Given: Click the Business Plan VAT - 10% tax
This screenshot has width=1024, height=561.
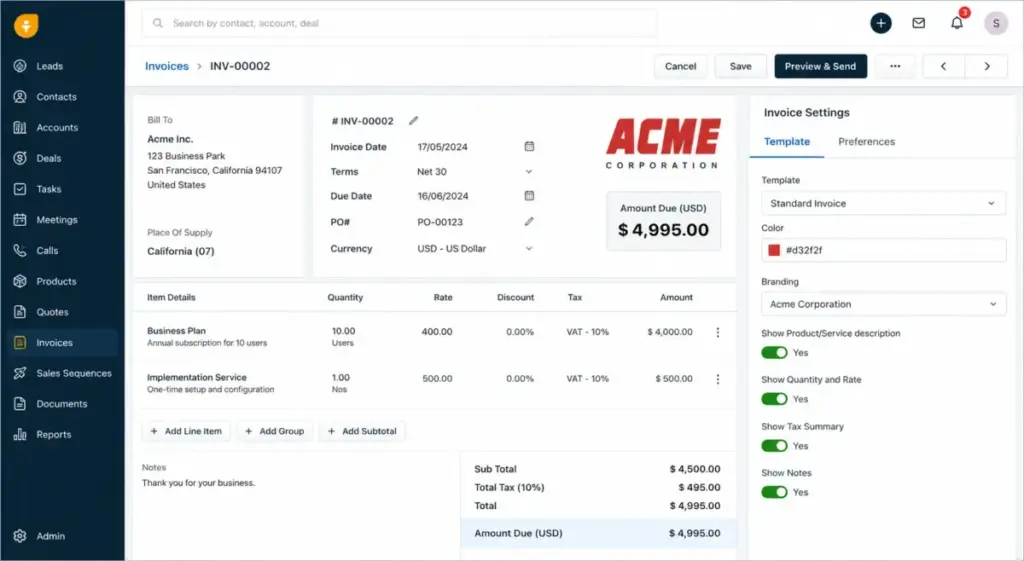Looking at the screenshot, I should point(587,332).
